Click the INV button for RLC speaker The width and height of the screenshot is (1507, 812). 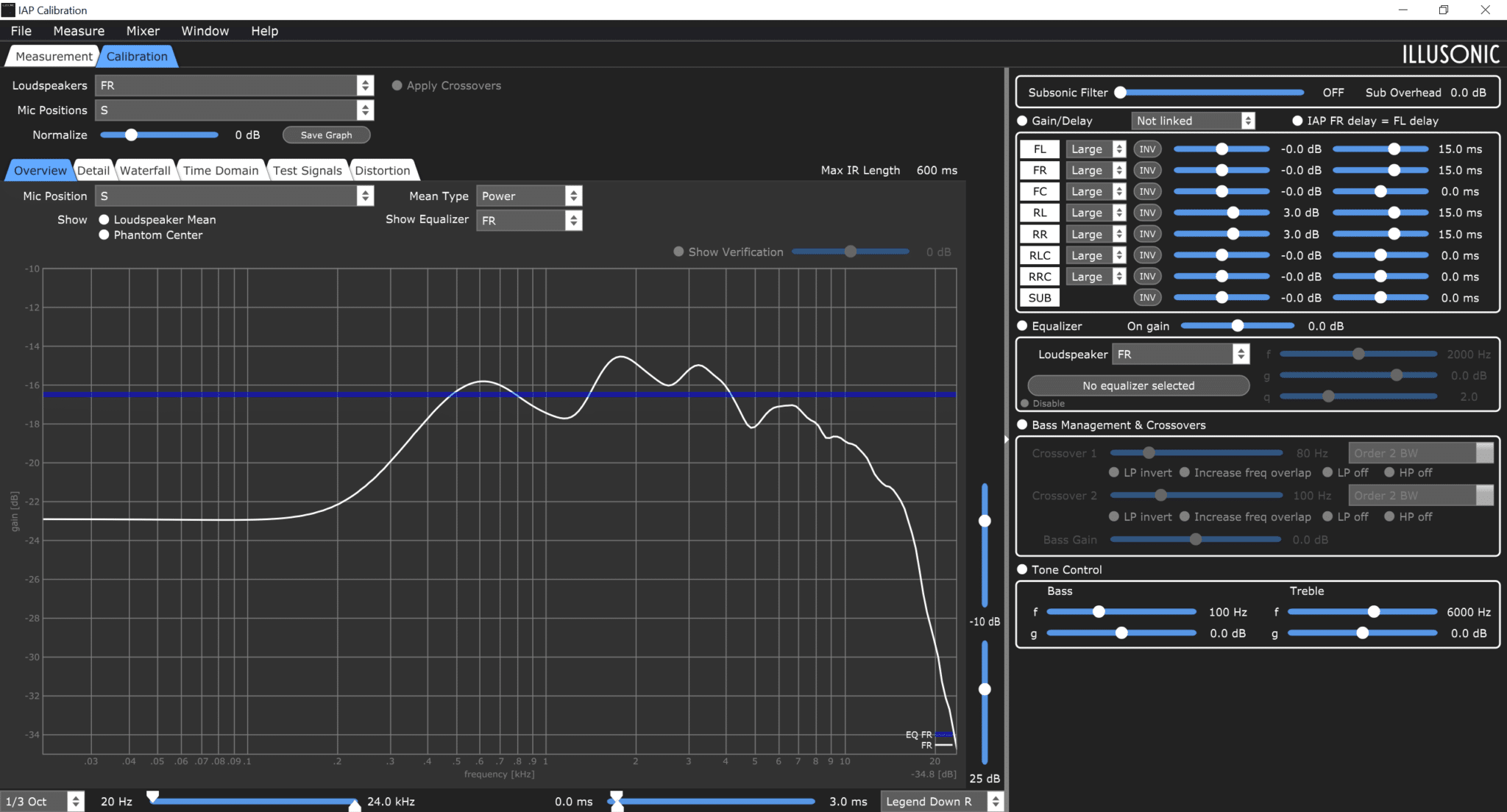[x=1147, y=255]
